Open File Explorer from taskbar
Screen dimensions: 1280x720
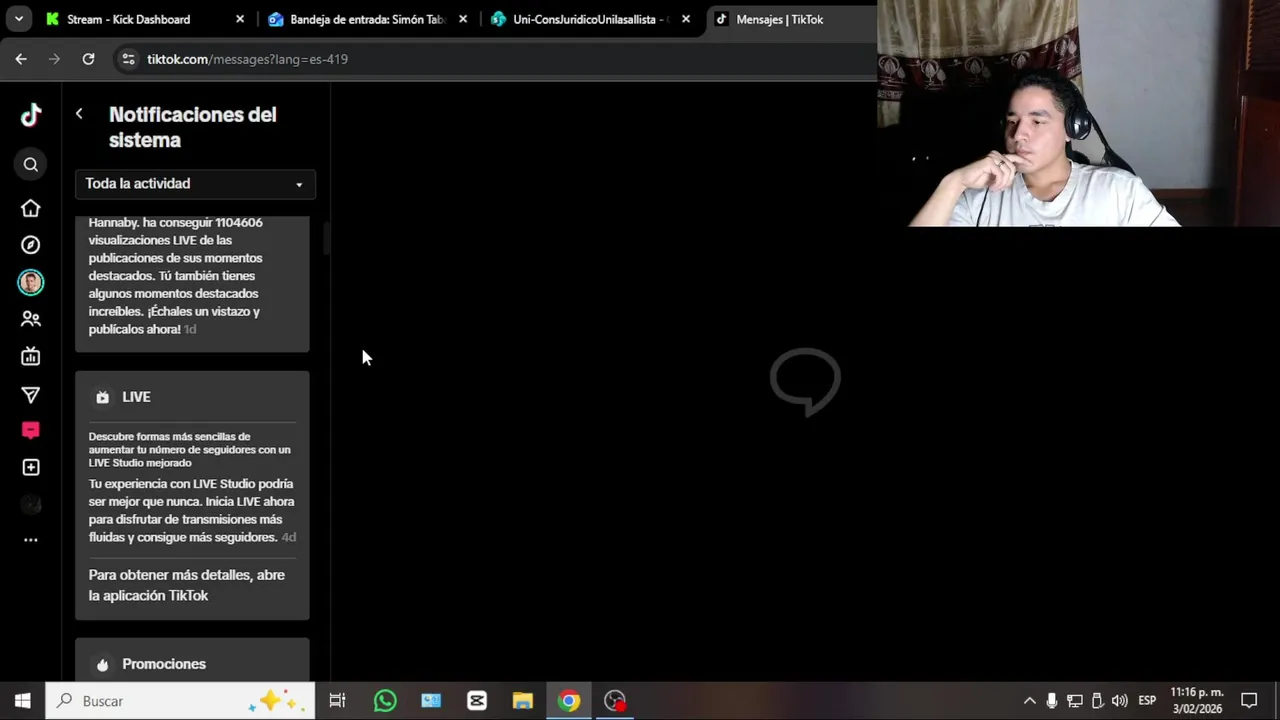tap(523, 701)
